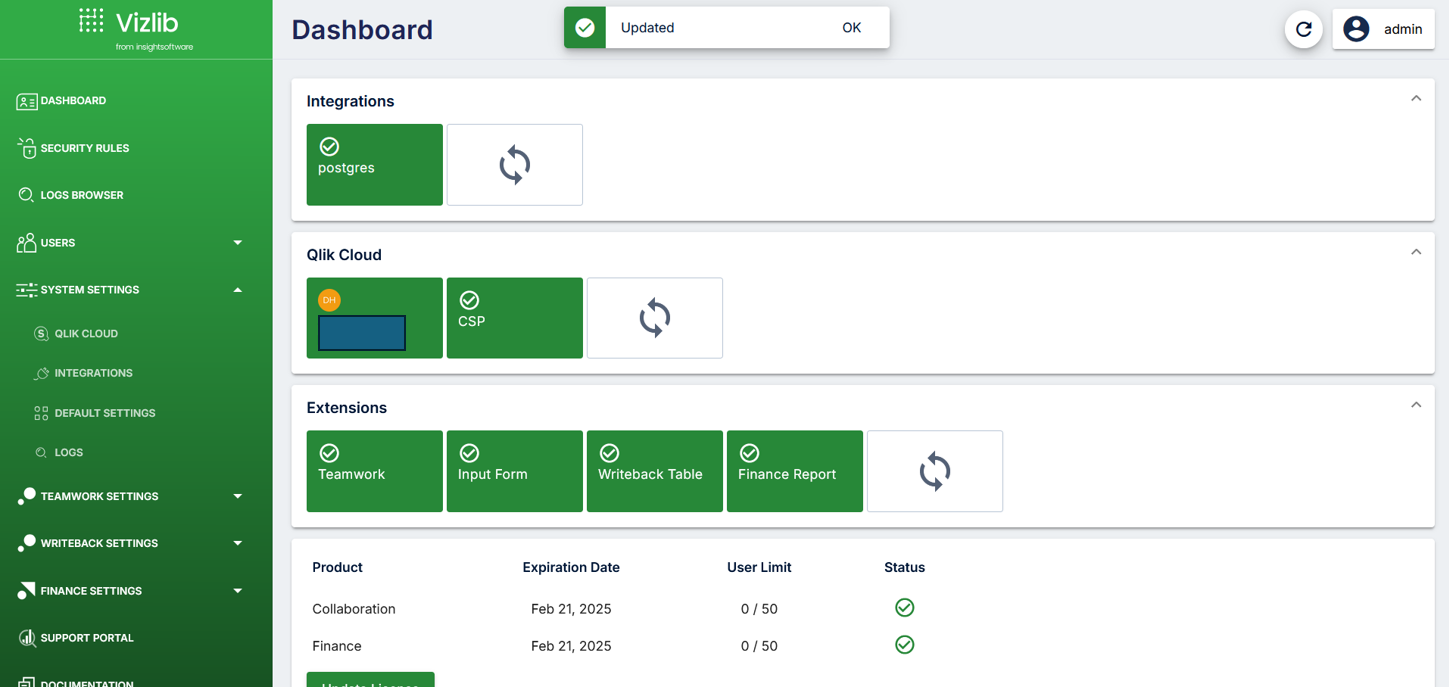This screenshot has width=1449, height=688.
Task: Click the admin account button
Action: click(1384, 29)
